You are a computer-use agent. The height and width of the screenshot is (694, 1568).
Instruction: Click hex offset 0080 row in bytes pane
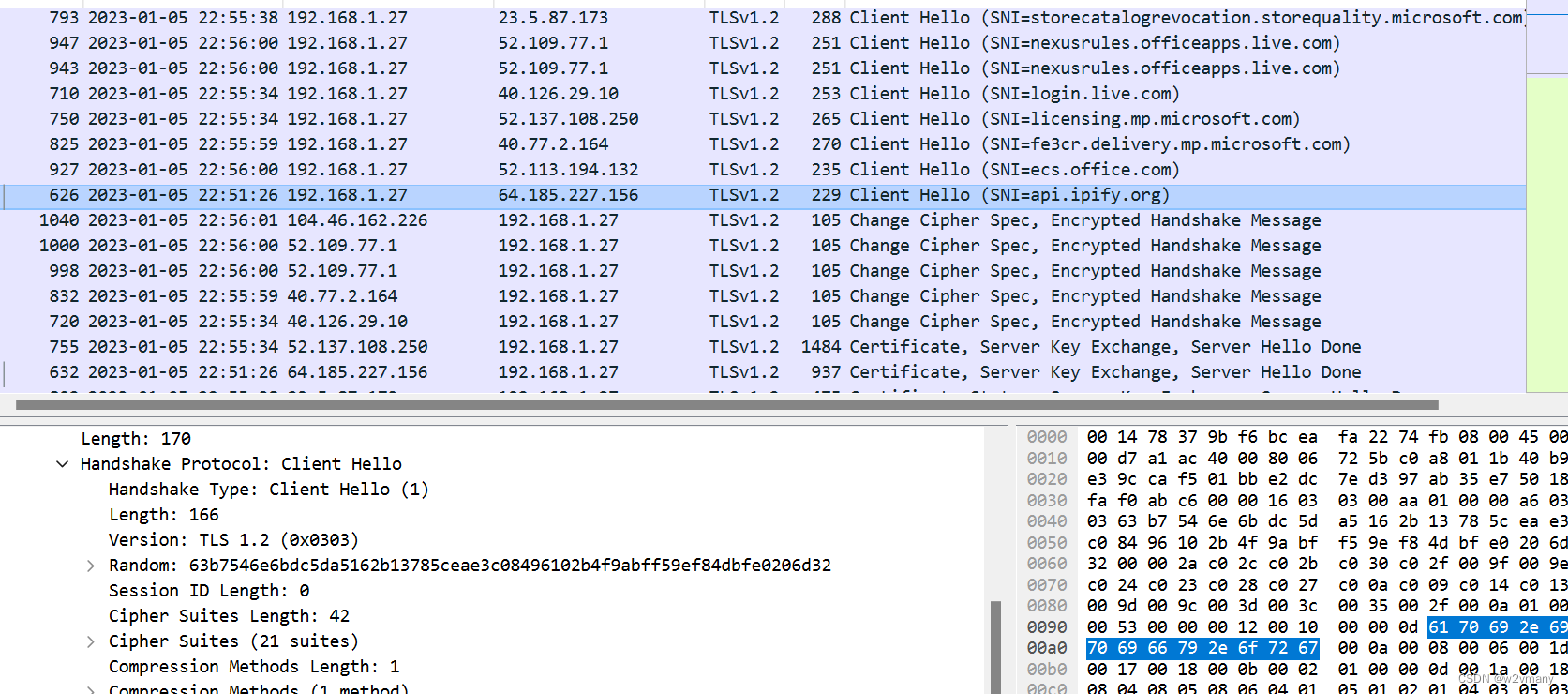tap(1047, 606)
